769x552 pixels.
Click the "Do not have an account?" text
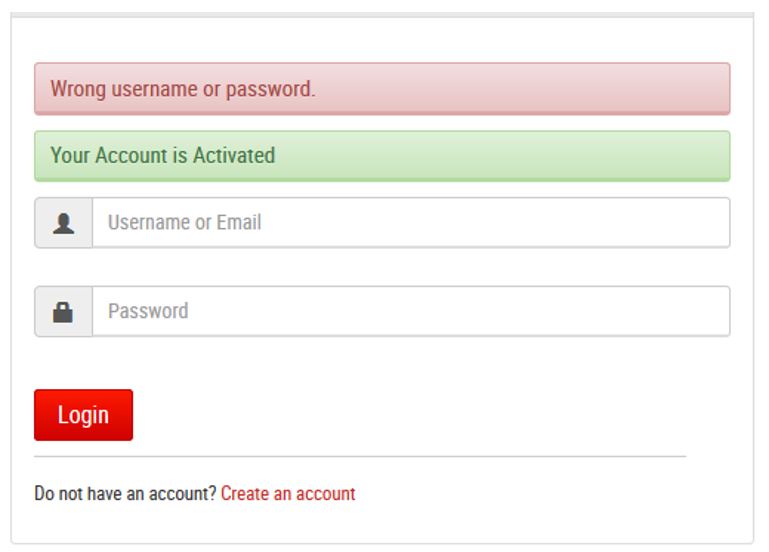pos(125,494)
